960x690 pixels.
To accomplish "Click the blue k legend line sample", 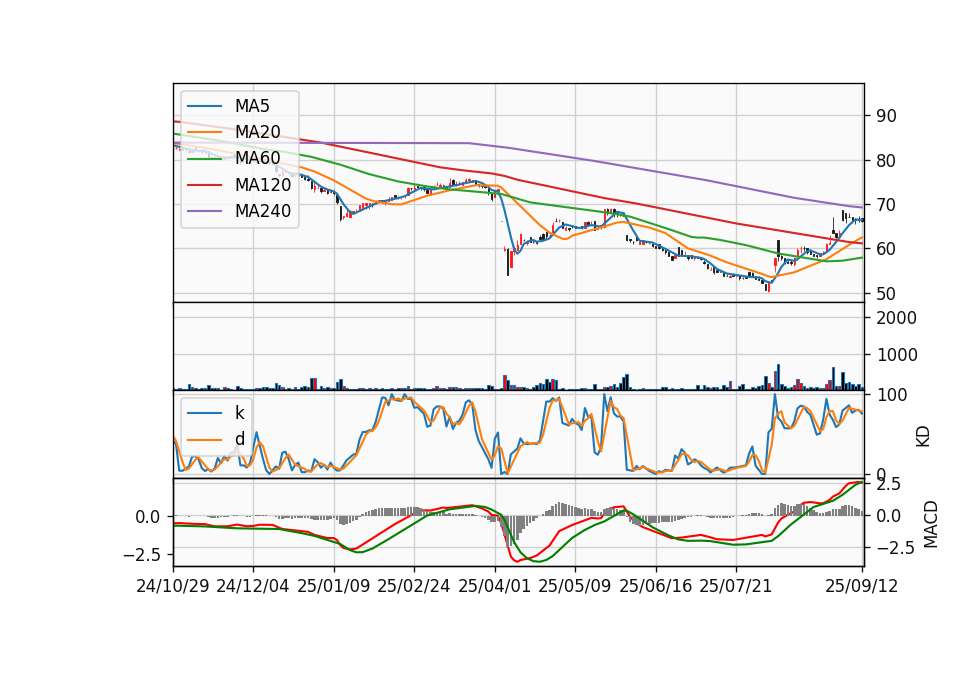I will click(204, 413).
